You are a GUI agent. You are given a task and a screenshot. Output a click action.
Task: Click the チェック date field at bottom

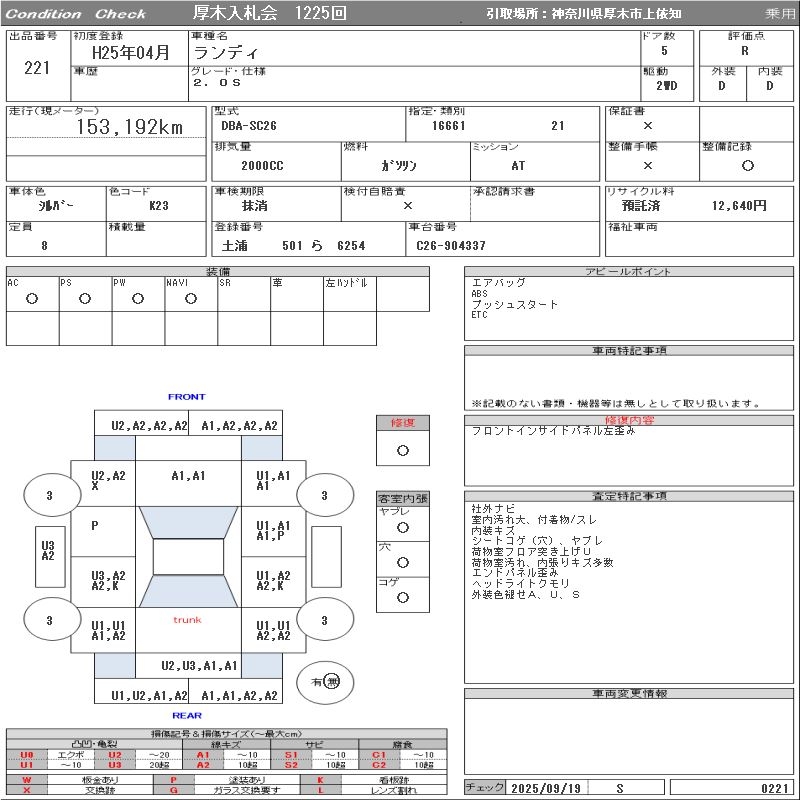tap(545, 788)
